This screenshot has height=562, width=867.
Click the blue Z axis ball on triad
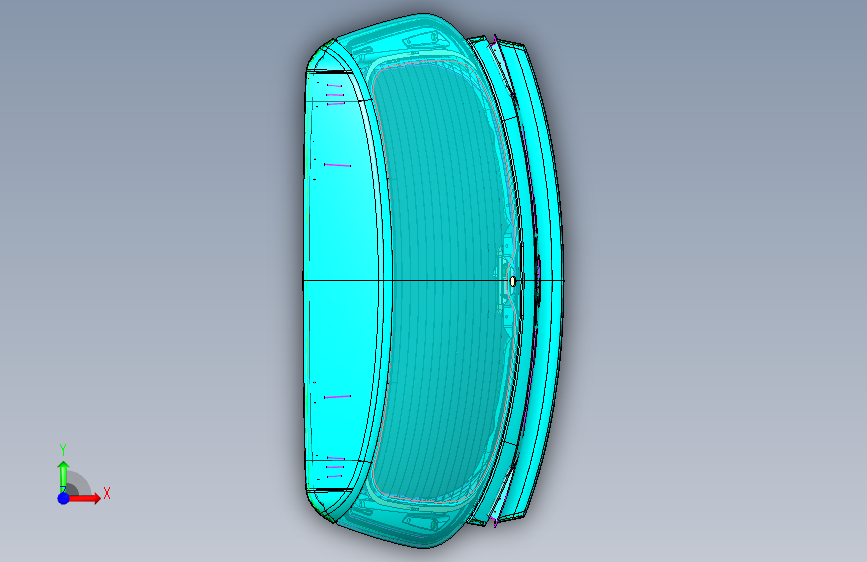click(63, 498)
